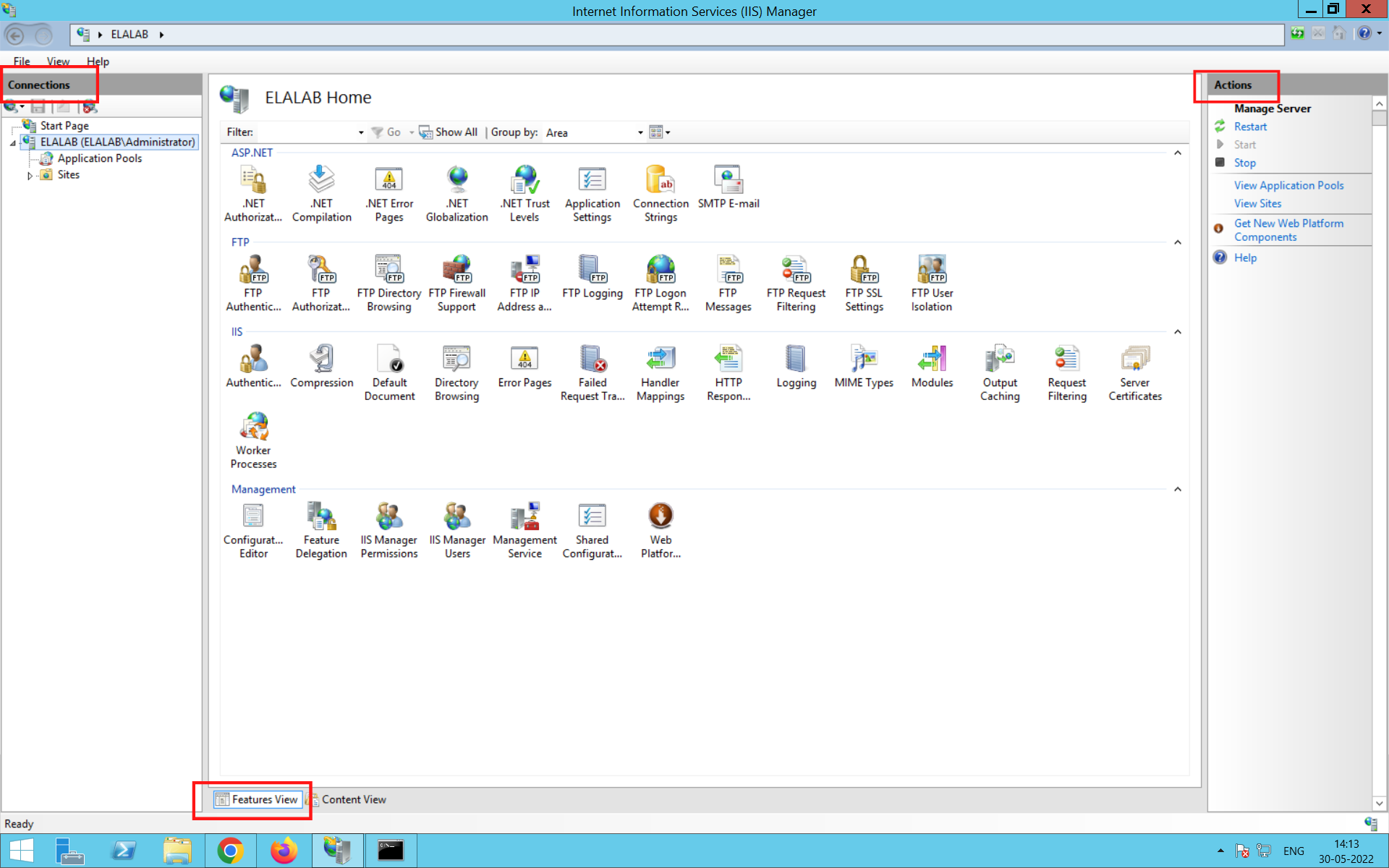The width and height of the screenshot is (1389, 868).
Task: Expand the Sites tree item
Action: click(x=28, y=174)
